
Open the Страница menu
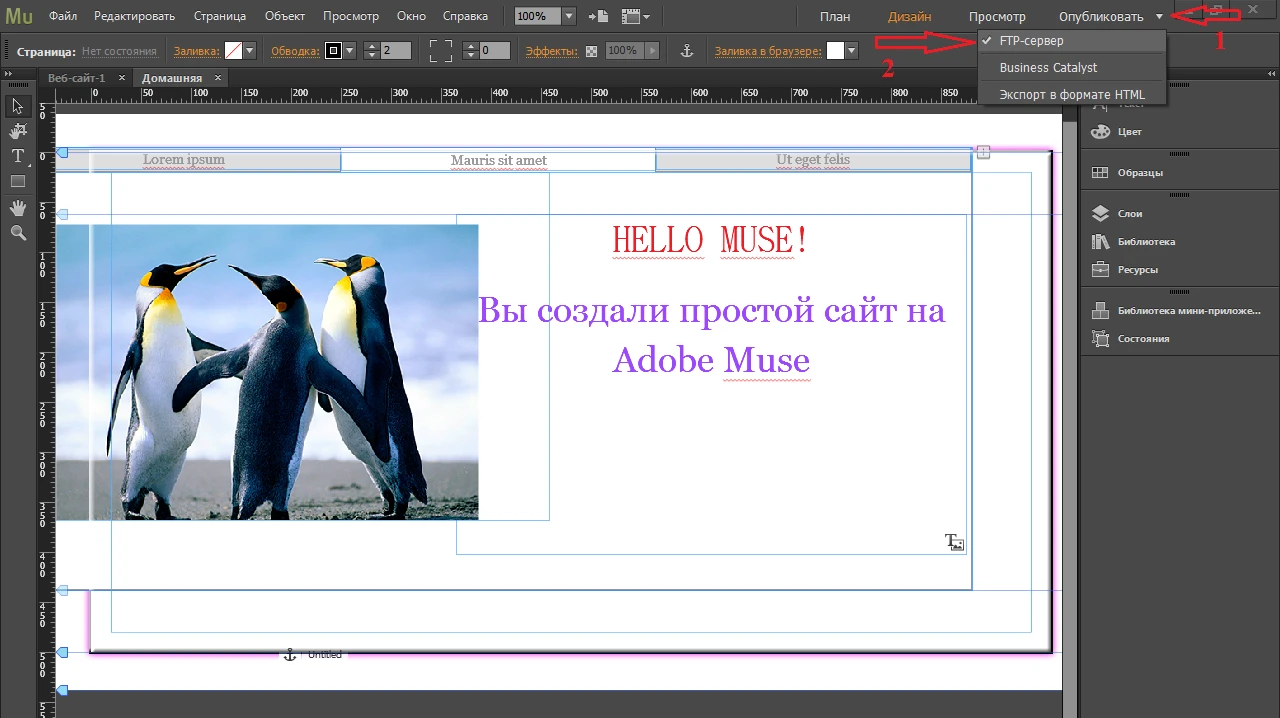click(220, 16)
